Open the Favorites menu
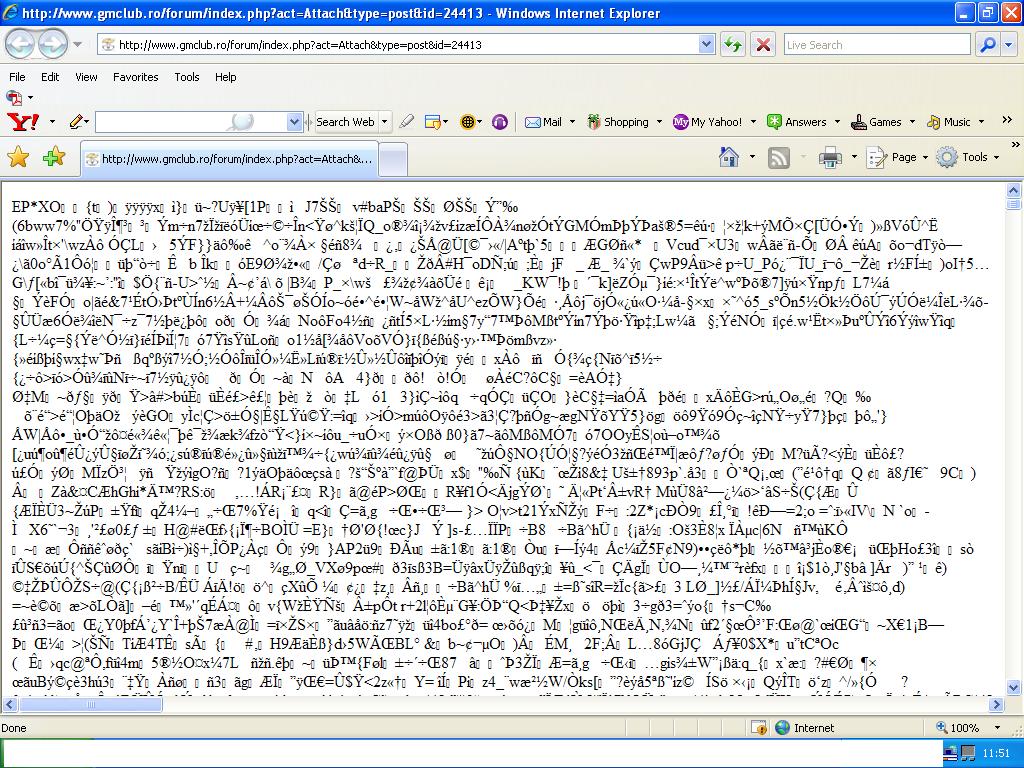1024x768 pixels. coord(135,77)
